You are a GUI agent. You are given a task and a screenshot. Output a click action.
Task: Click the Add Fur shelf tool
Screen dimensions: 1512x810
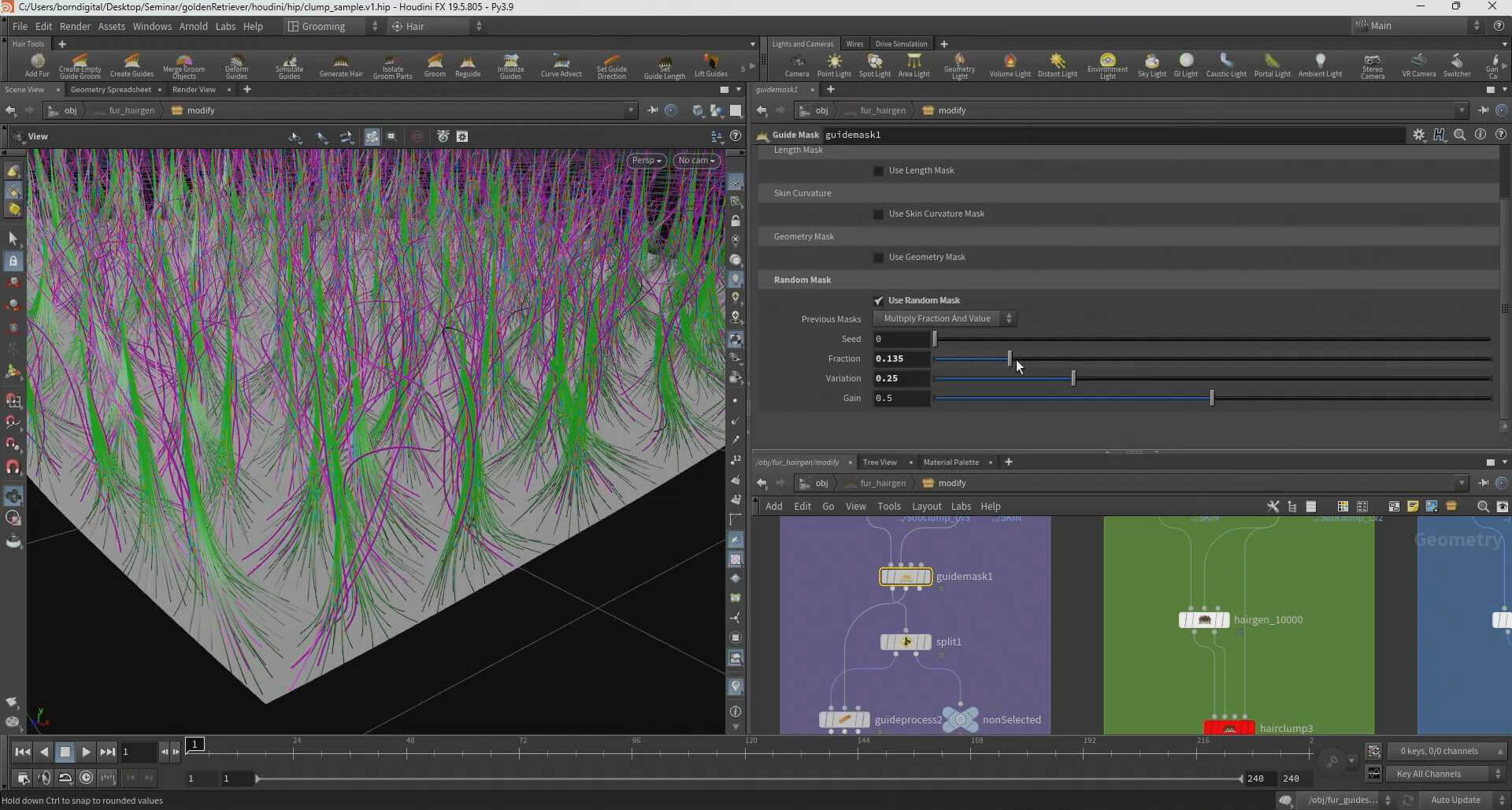[37, 65]
